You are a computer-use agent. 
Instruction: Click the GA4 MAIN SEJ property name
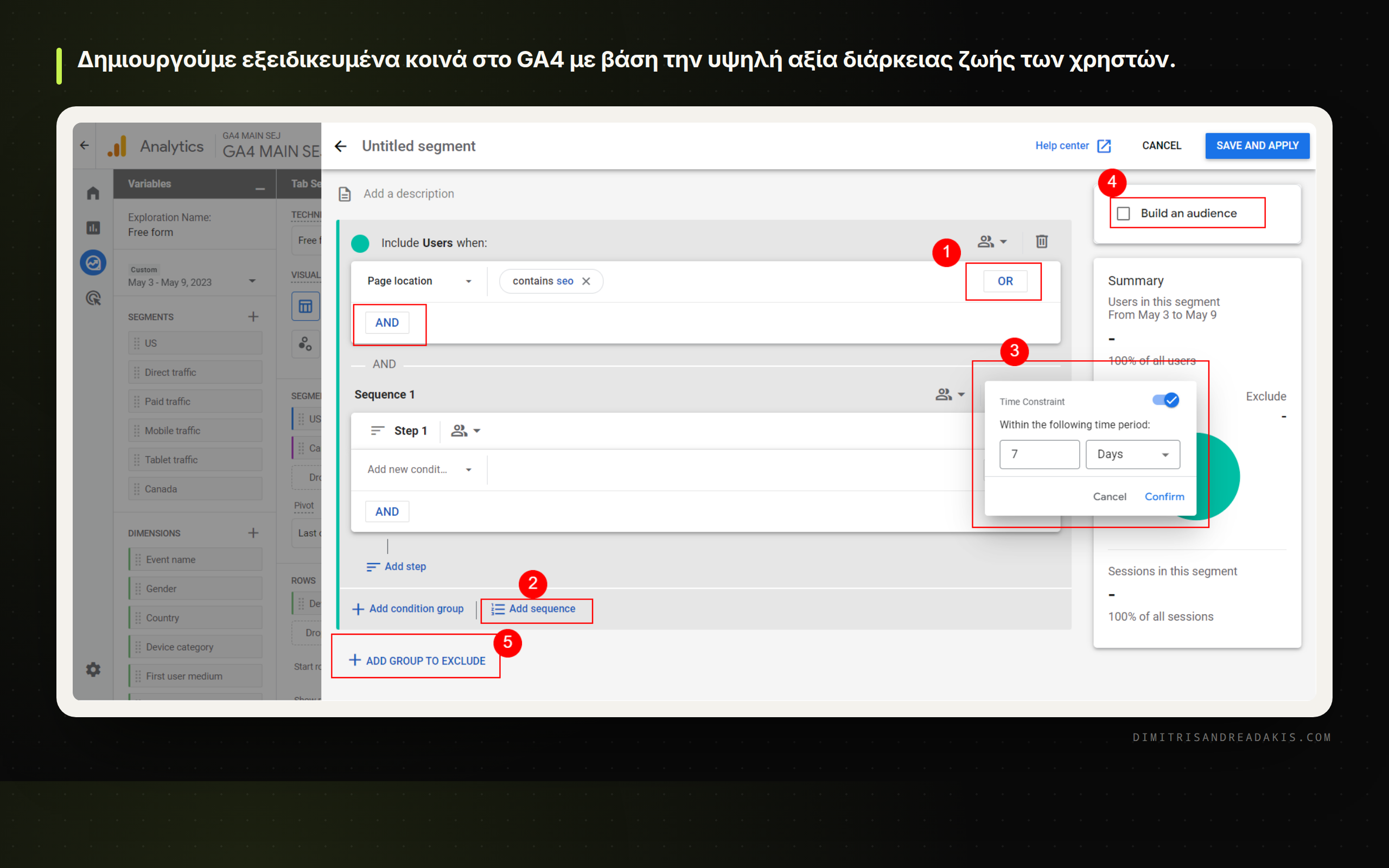271,151
